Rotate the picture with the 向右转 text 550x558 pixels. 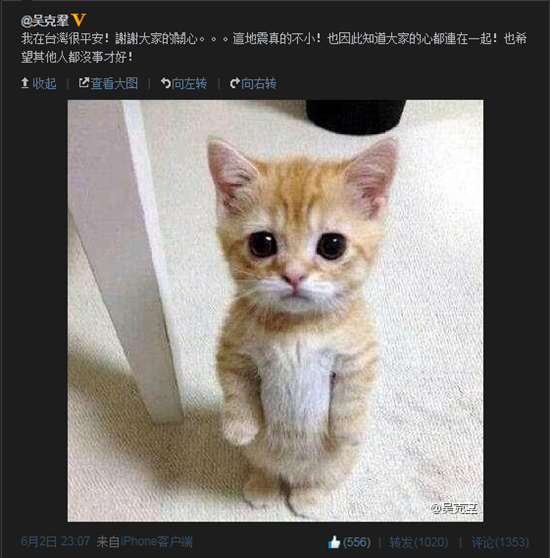coord(259,84)
